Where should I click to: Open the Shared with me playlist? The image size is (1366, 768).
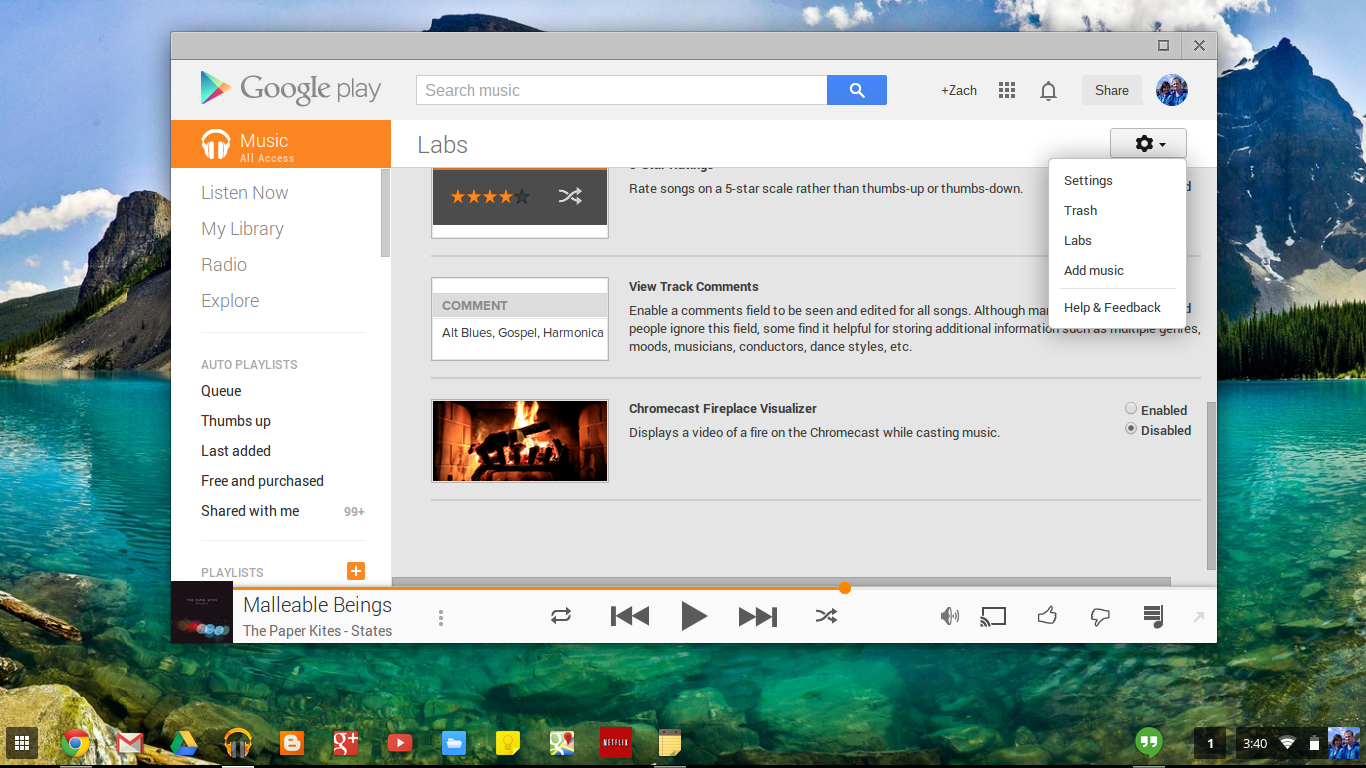[250, 511]
